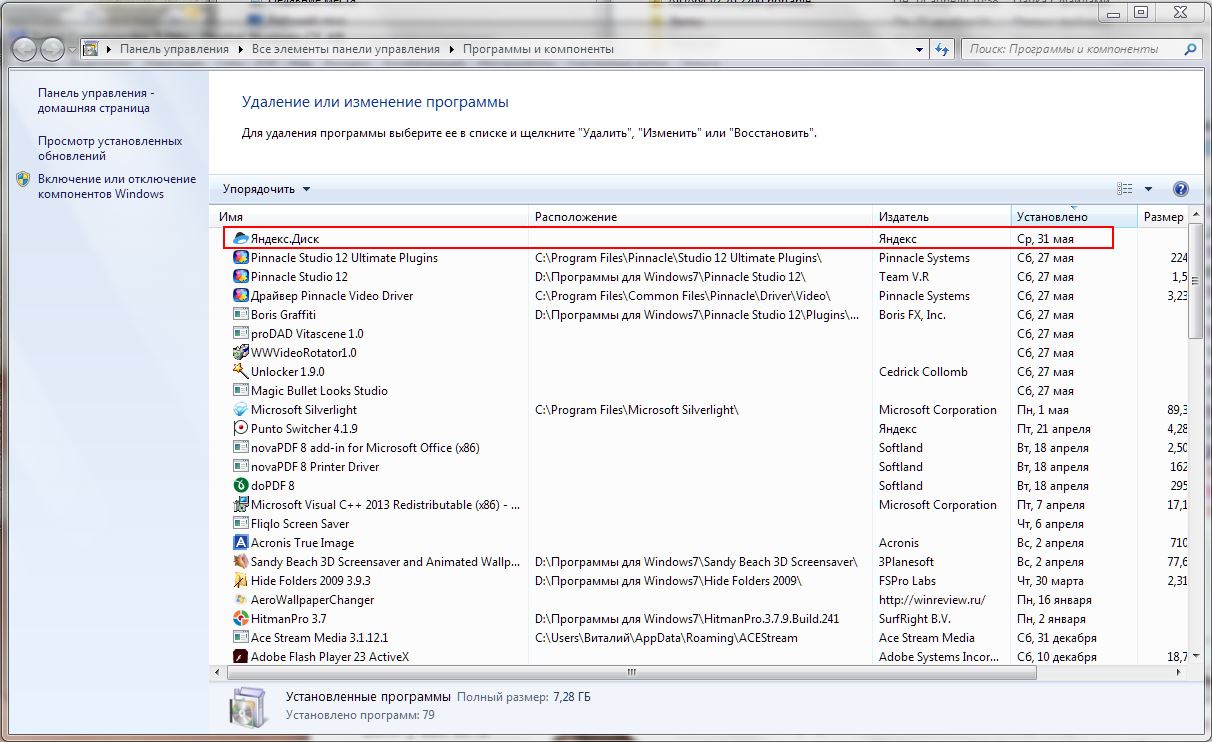
Task: Click the shield icon beside Windows components link
Action: tap(23, 179)
